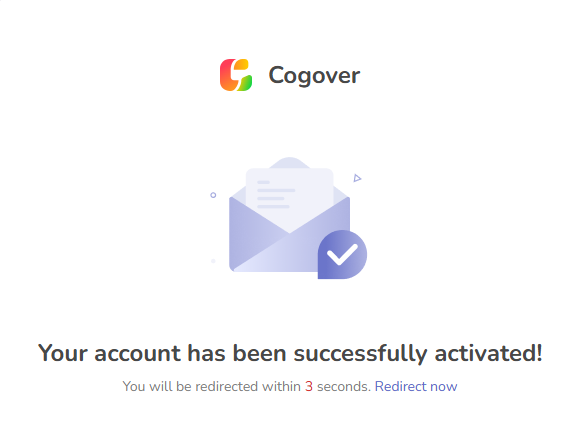Click the word 'account' in the heading
This screenshot has height=446, width=578.
click(x=137, y=353)
